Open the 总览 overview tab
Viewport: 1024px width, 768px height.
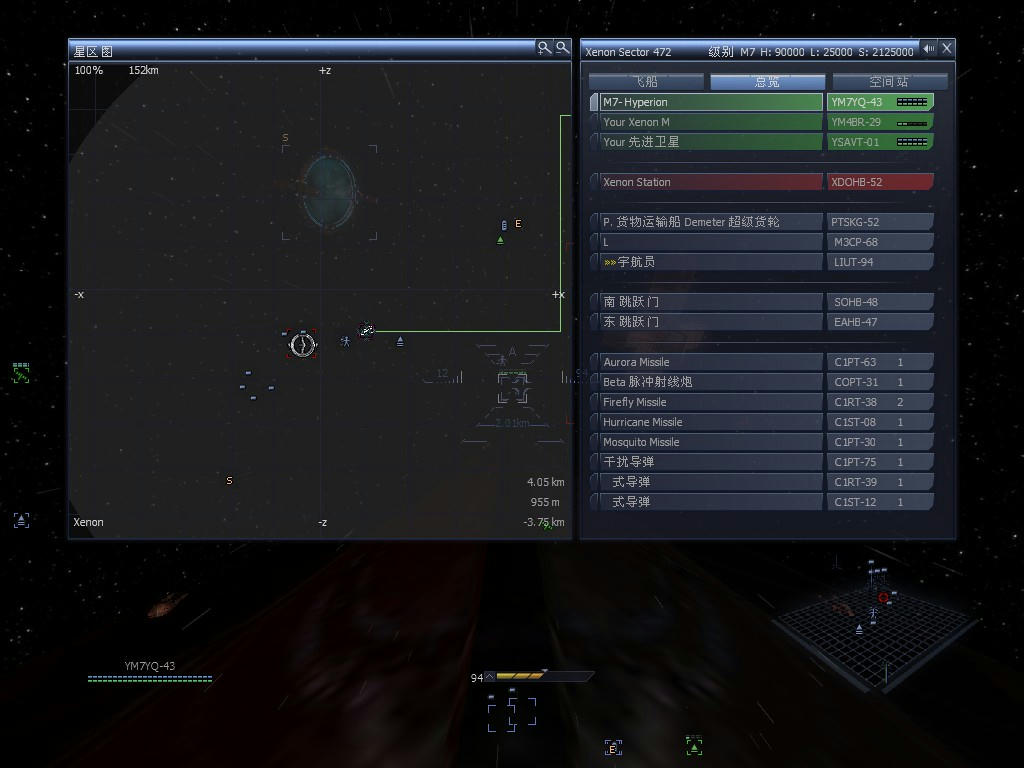point(767,82)
